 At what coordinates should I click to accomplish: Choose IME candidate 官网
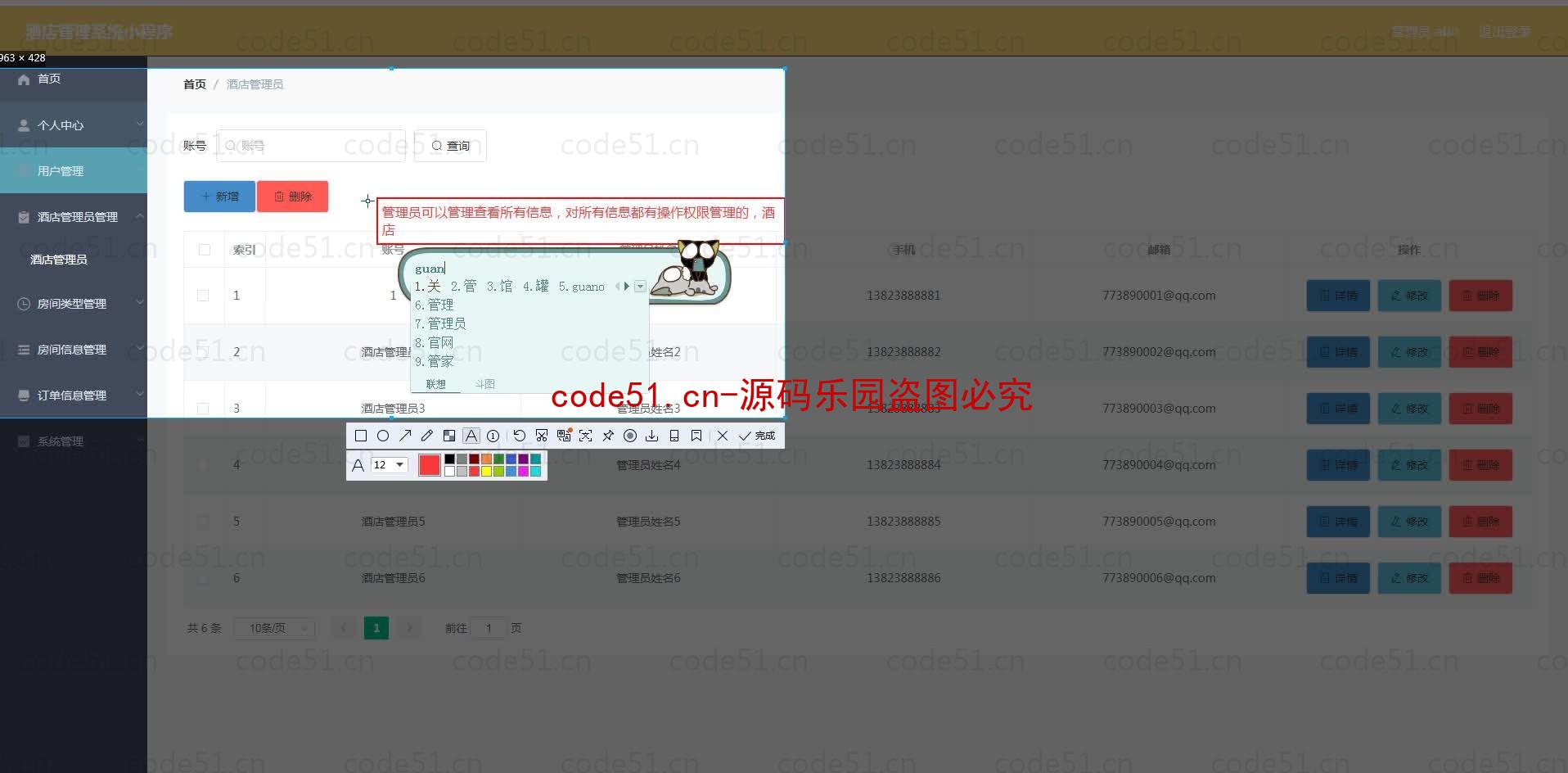434,342
